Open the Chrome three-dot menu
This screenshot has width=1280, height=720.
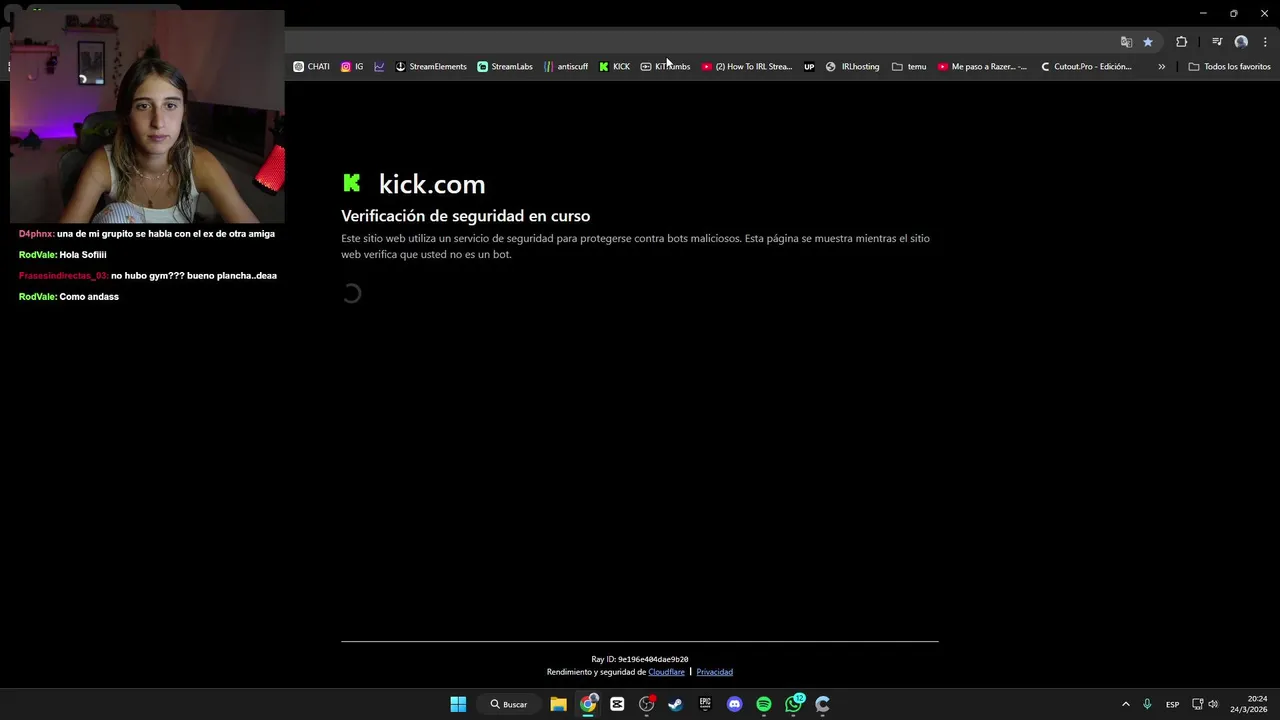tap(1265, 42)
